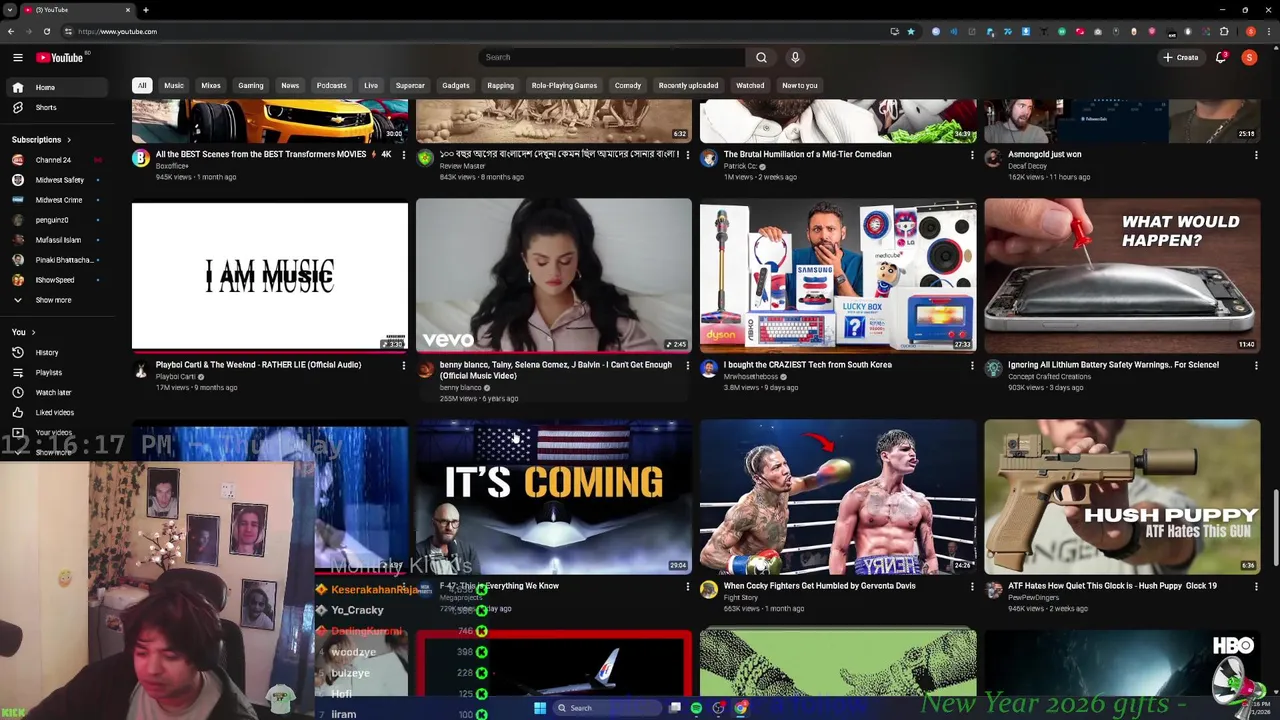Start voice search with the microphone icon
The image size is (1280, 720).
pos(795,57)
